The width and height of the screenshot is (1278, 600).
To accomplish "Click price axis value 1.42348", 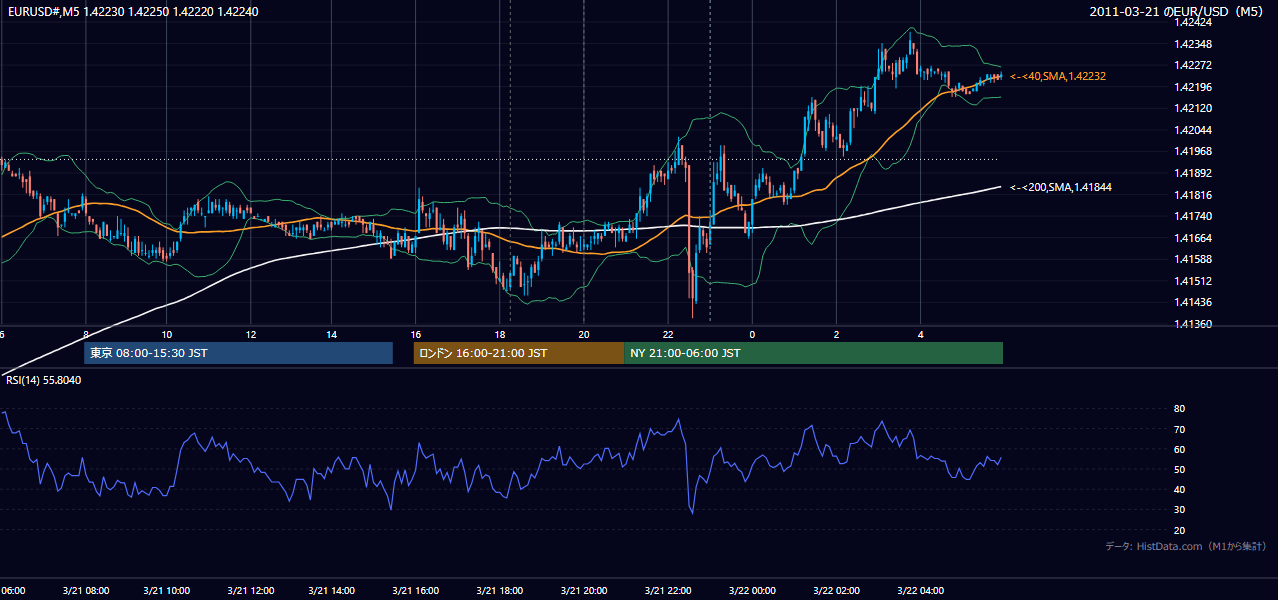I will (x=1192, y=44).
